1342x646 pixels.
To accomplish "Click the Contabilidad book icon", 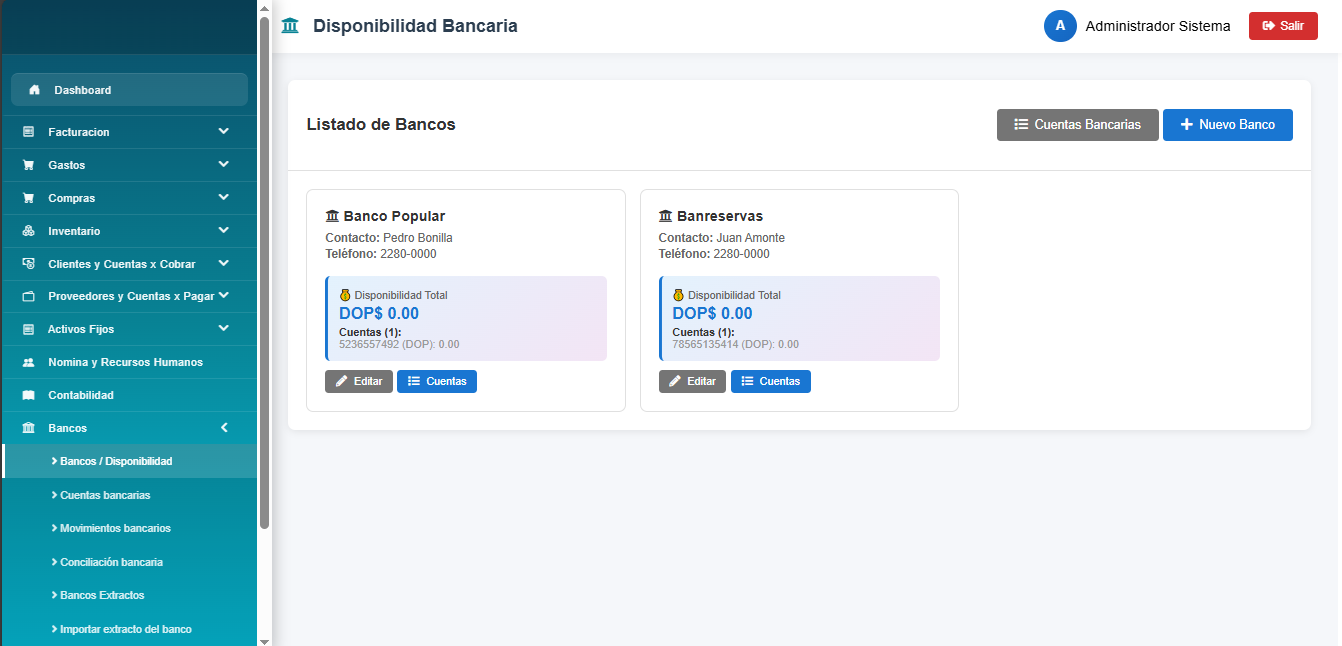I will [x=28, y=395].
